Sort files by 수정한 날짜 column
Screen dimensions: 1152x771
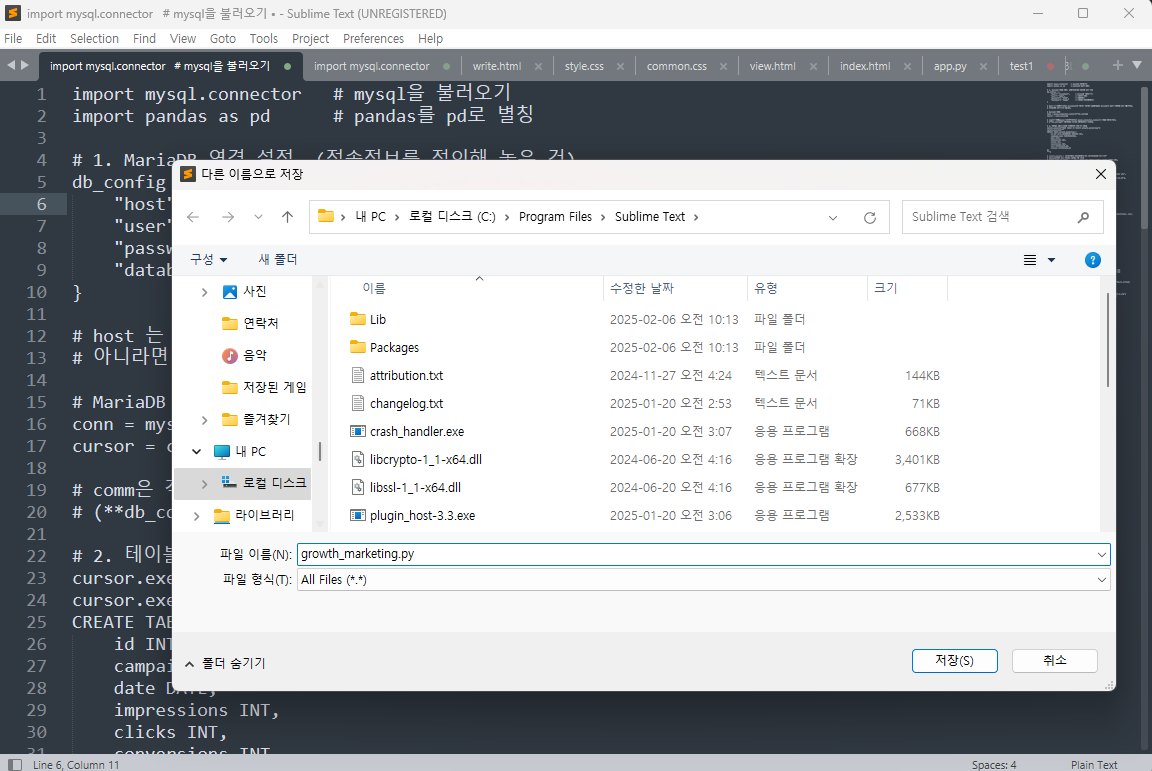(641, 288)
